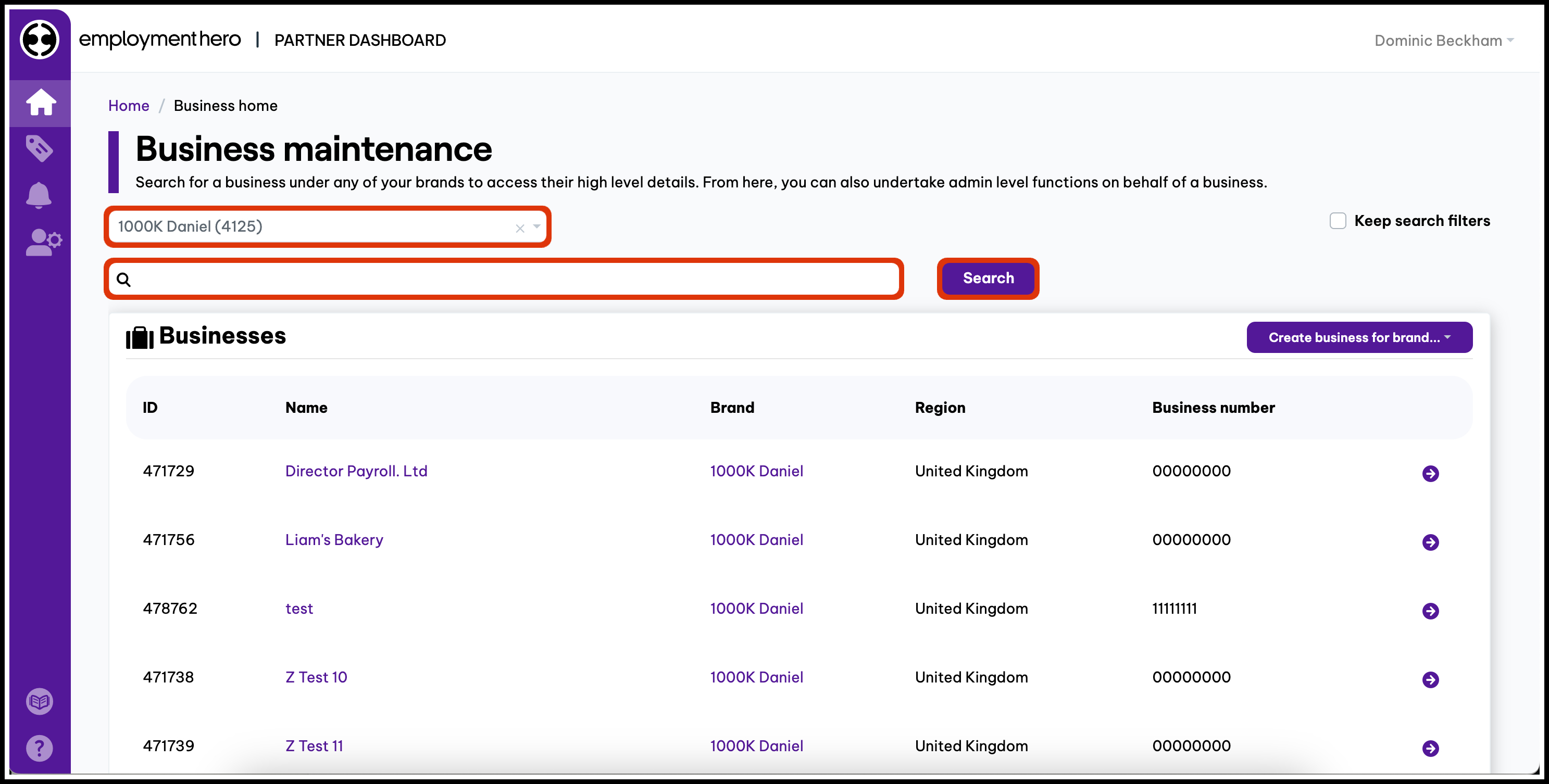
Task: Select business number in Director Payroll row
Action: [x=1191, y=471]
